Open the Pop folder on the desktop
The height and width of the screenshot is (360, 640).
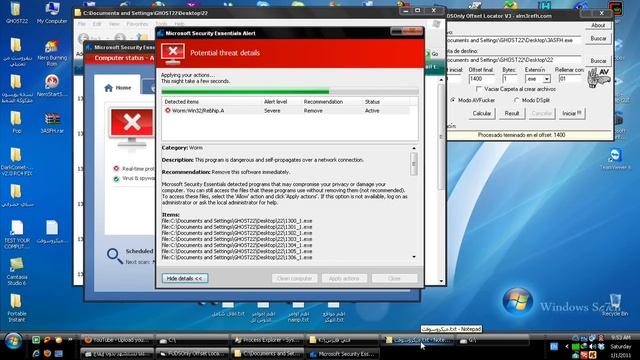click(16, 122)
